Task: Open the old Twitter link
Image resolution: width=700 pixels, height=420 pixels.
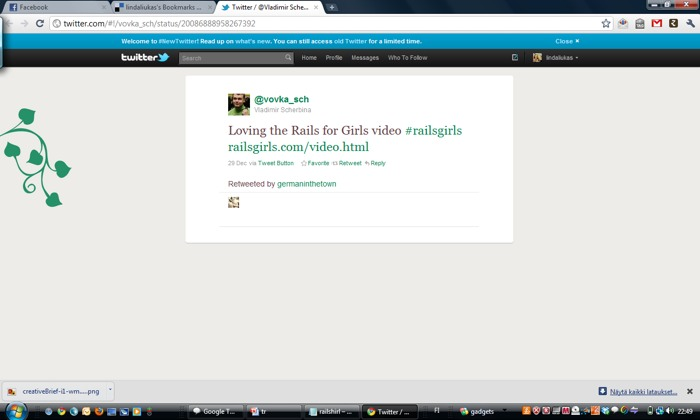Action: click(x=350, y=41)
